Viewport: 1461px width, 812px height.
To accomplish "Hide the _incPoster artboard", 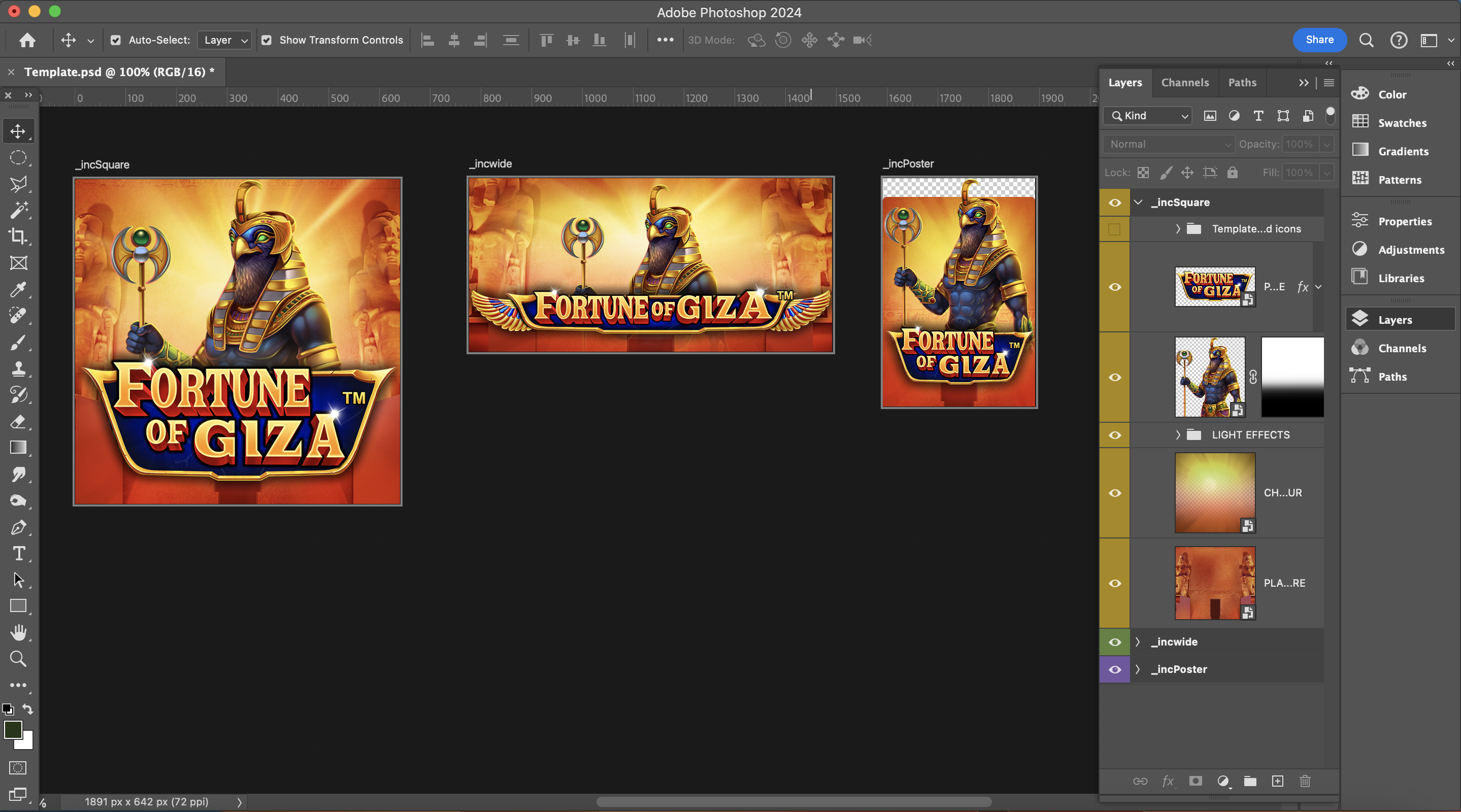I will [1114, 669].
